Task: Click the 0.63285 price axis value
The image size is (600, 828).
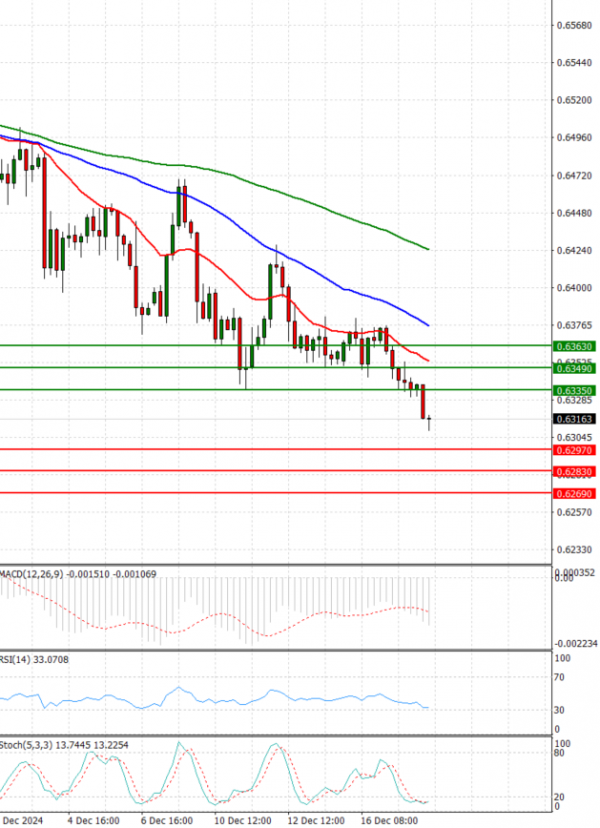Action: point(575,401)
